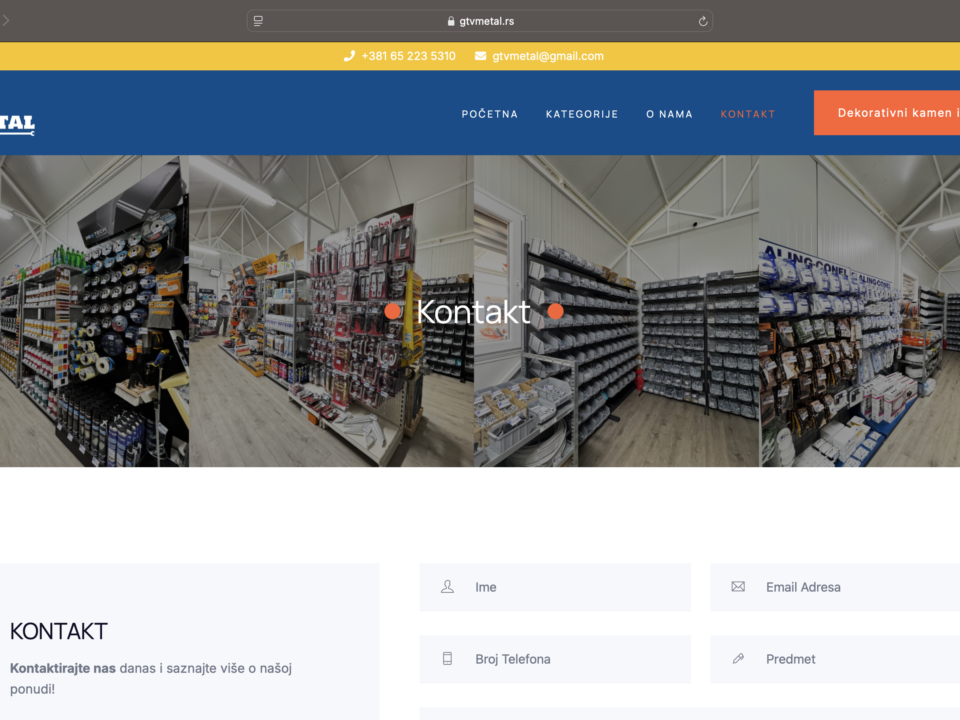This screenshot has height=720, width=960.
Task: Go forward with the browser arrow
Action: coord(6,21)
